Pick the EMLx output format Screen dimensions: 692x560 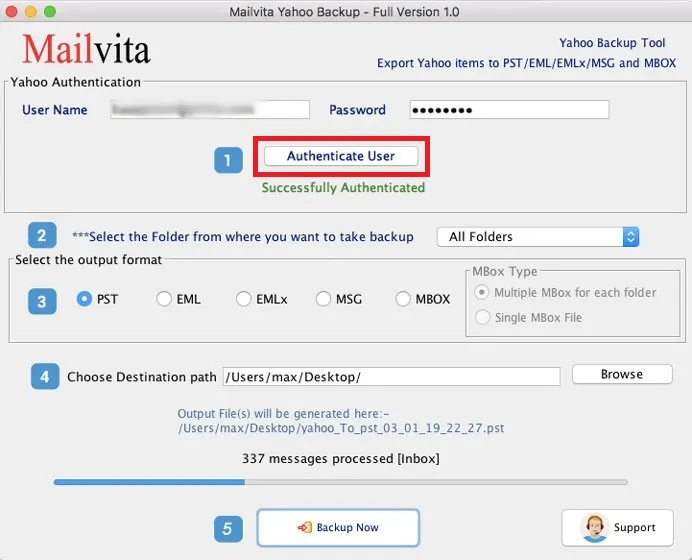(x=244, y=299)
